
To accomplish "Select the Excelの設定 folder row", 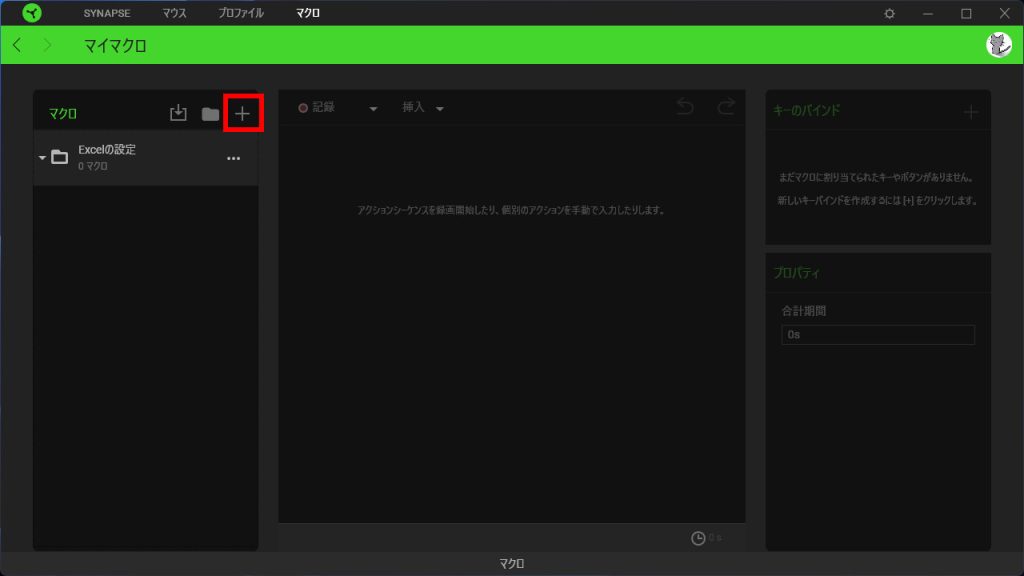I will (146, 157).
